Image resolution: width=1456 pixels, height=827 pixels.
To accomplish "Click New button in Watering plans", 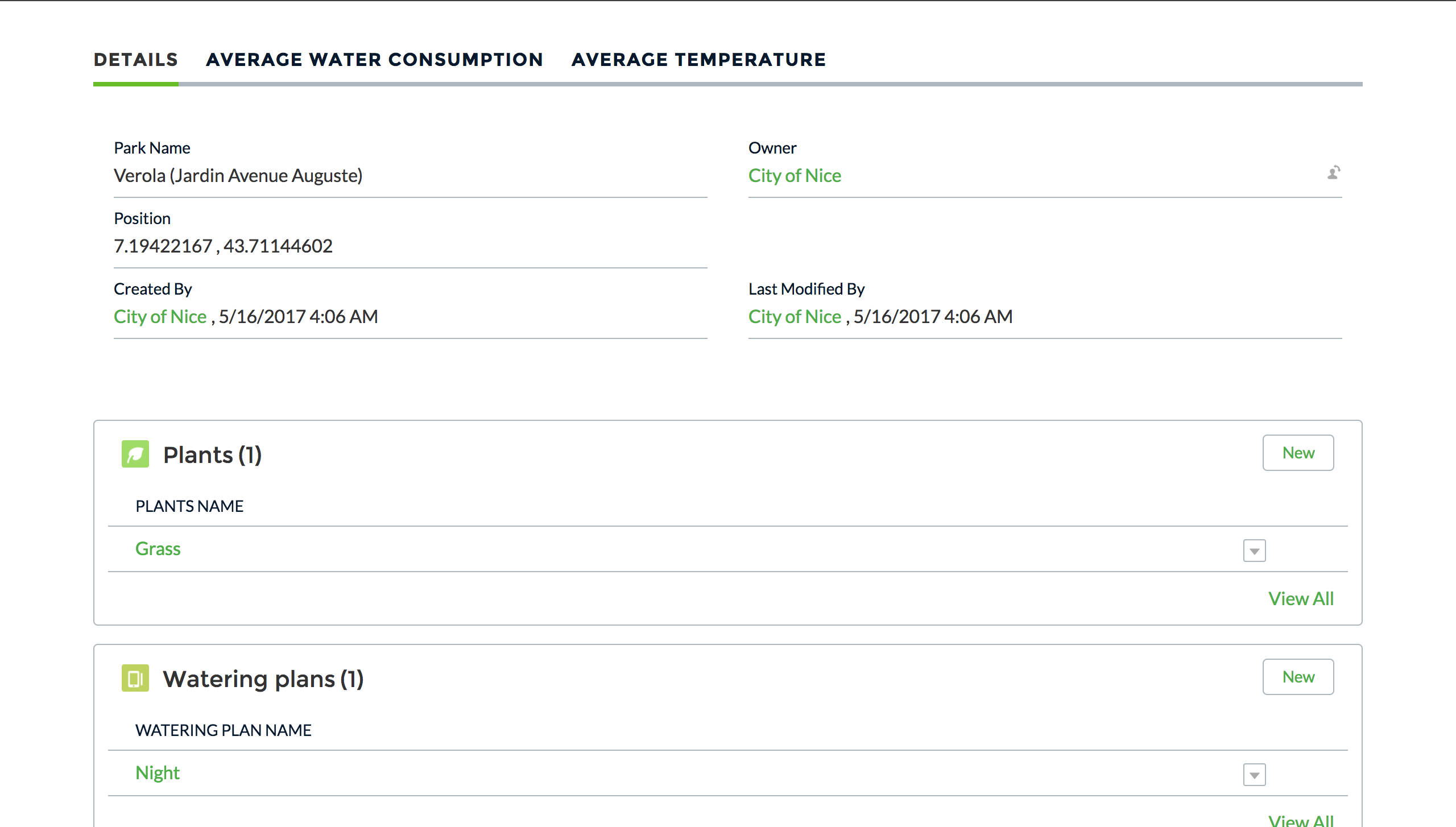I will click(x=1298, y=677).
